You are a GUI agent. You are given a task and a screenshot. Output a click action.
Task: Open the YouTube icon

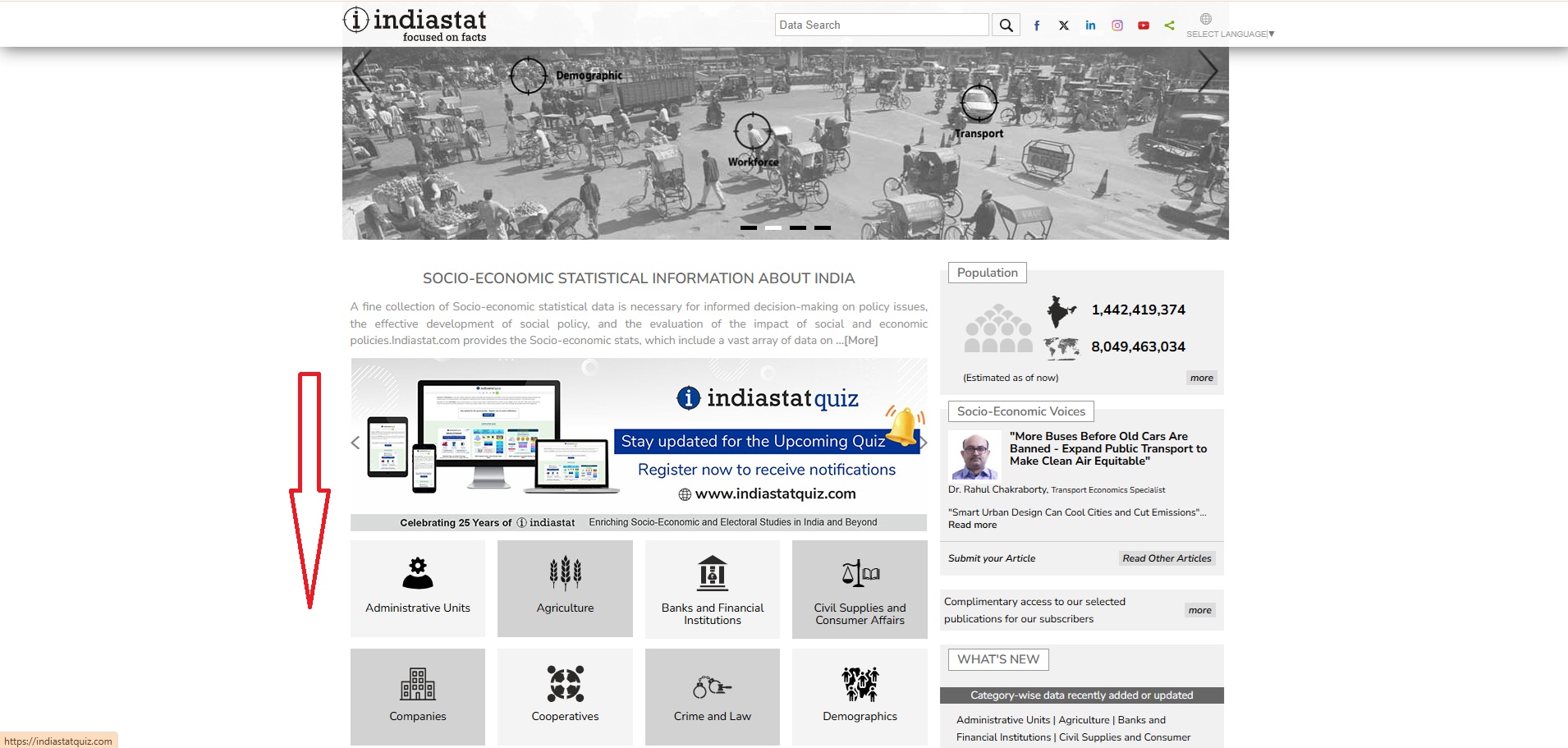point(1144,25)
